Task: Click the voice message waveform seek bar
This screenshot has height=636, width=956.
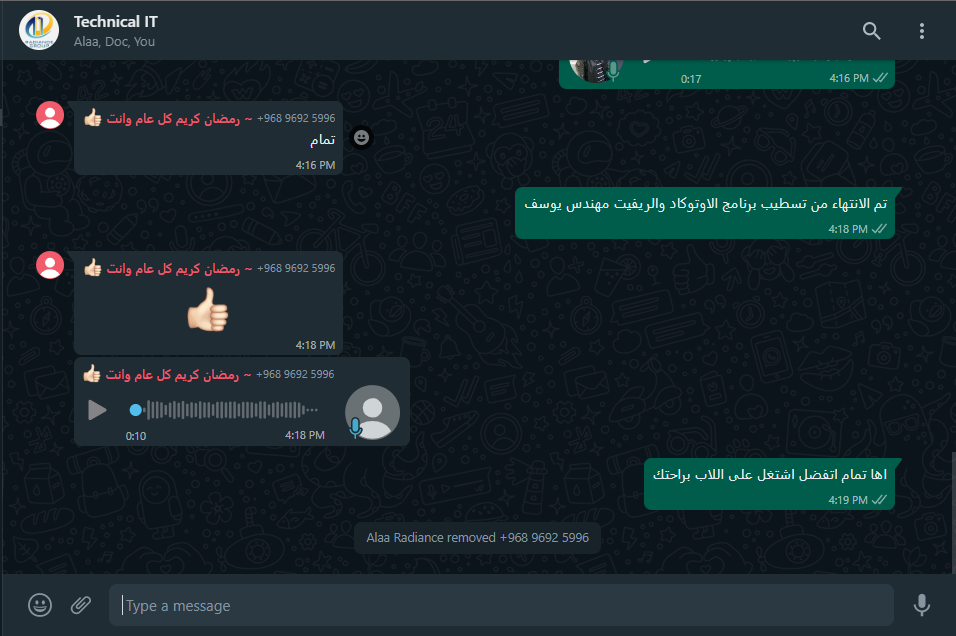Action: coord(224,410)
